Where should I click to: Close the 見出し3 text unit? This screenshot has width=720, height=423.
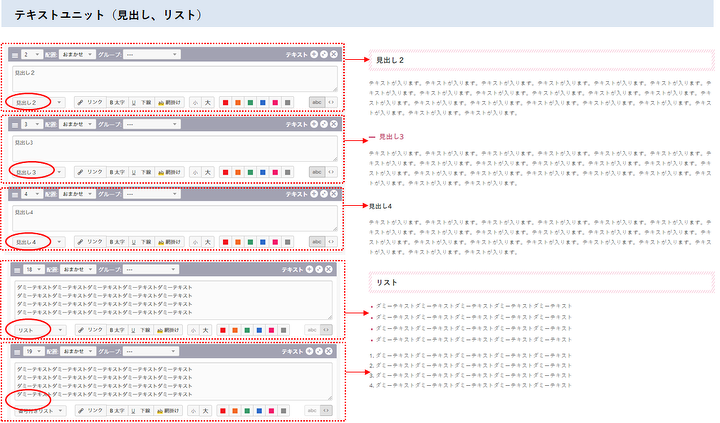334,124
